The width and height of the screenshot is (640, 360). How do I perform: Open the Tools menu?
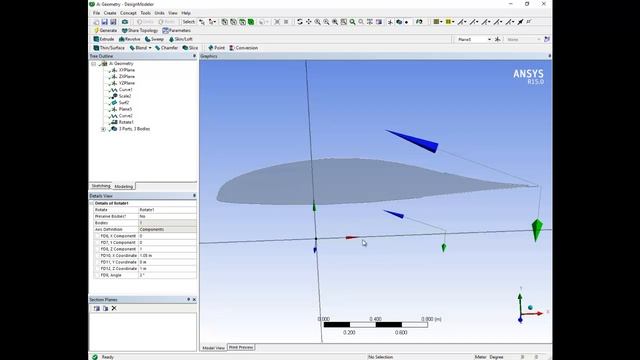(145, 13)
